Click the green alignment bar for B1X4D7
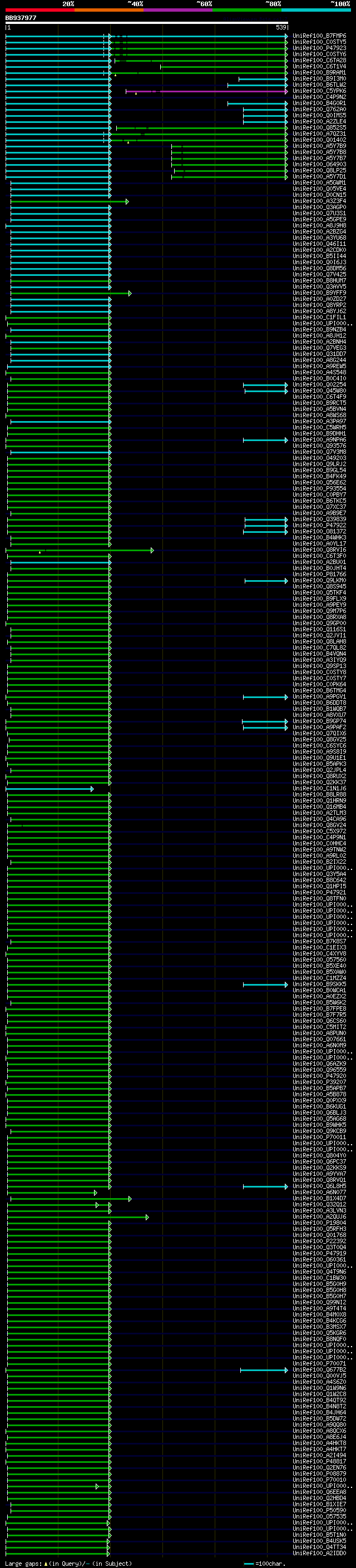The height and width of the screenshot is (1568, 356). click(71, 1199)
